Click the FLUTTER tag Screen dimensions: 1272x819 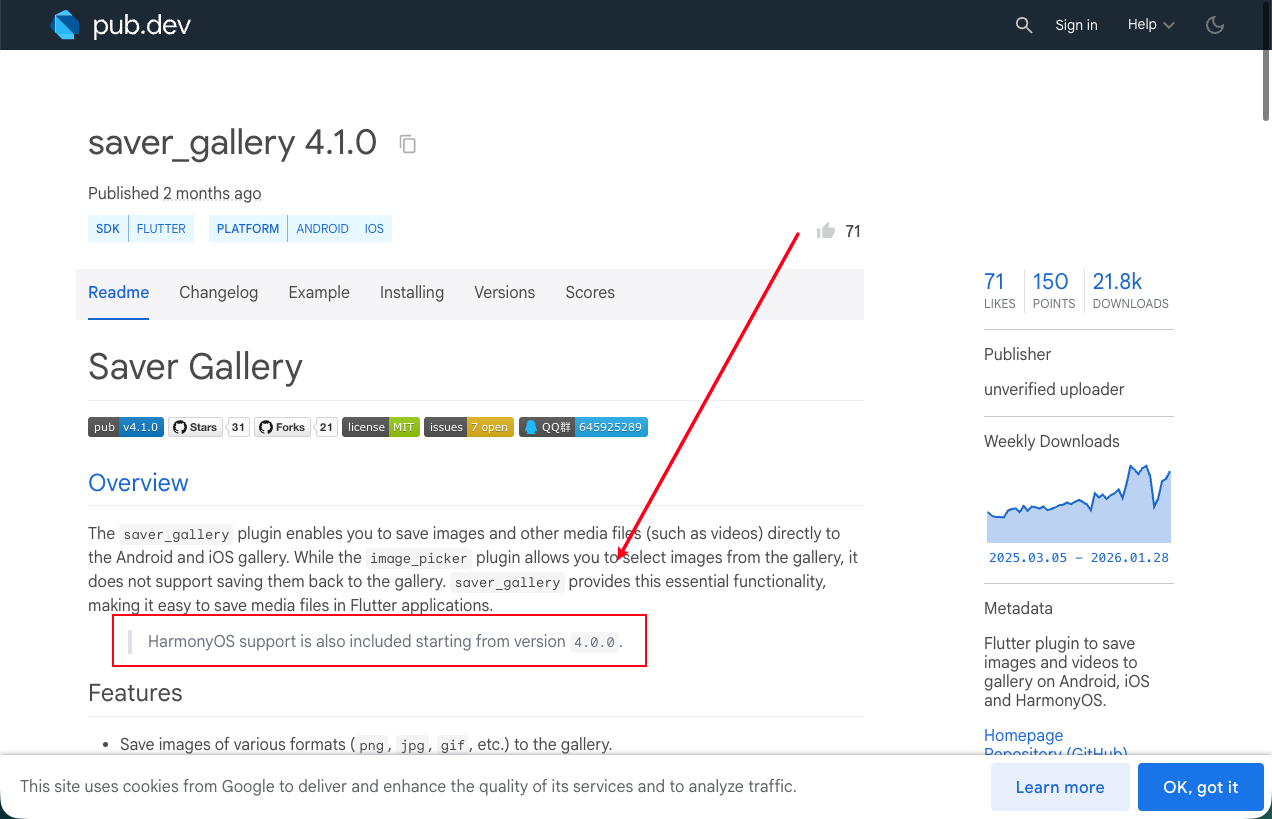pyautogui.click(x=161, y=229)
